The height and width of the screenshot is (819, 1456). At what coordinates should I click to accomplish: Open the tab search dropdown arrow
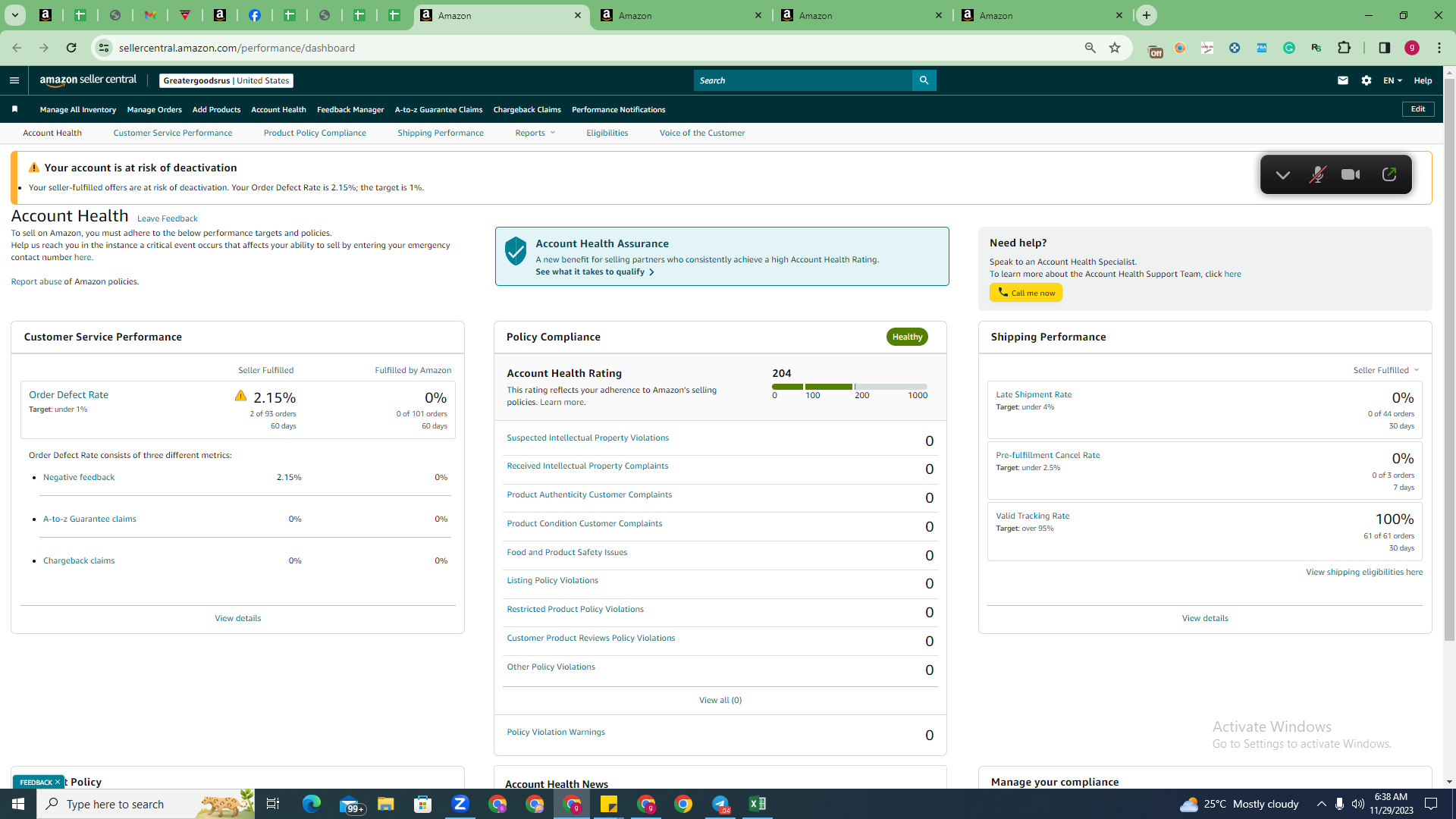tap(14, 15)
